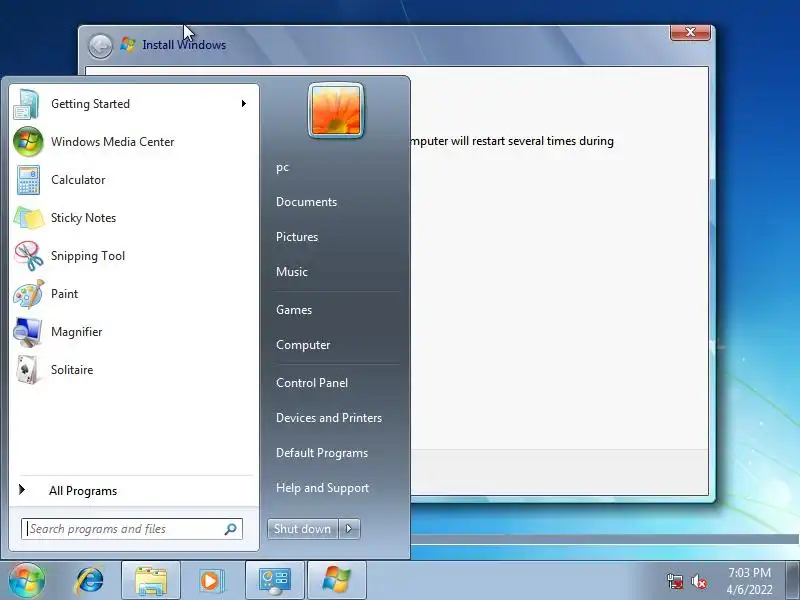Click the Search programs and files box
Screen dimensions: 800x600
point(132,529)
